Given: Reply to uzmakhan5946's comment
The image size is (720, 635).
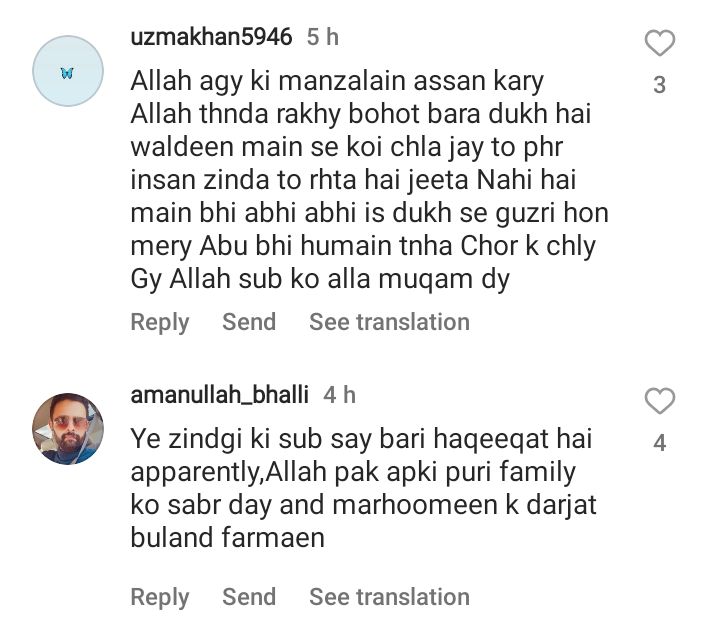Looking at the screenshot, I should click(160, 322).
